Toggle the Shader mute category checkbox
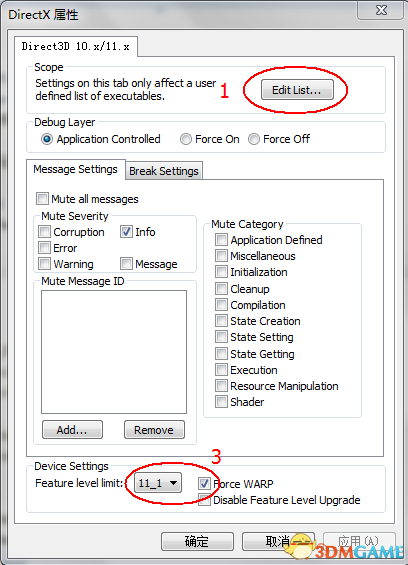The height and width of the screenshot is (565, 408). click(221, 401)
